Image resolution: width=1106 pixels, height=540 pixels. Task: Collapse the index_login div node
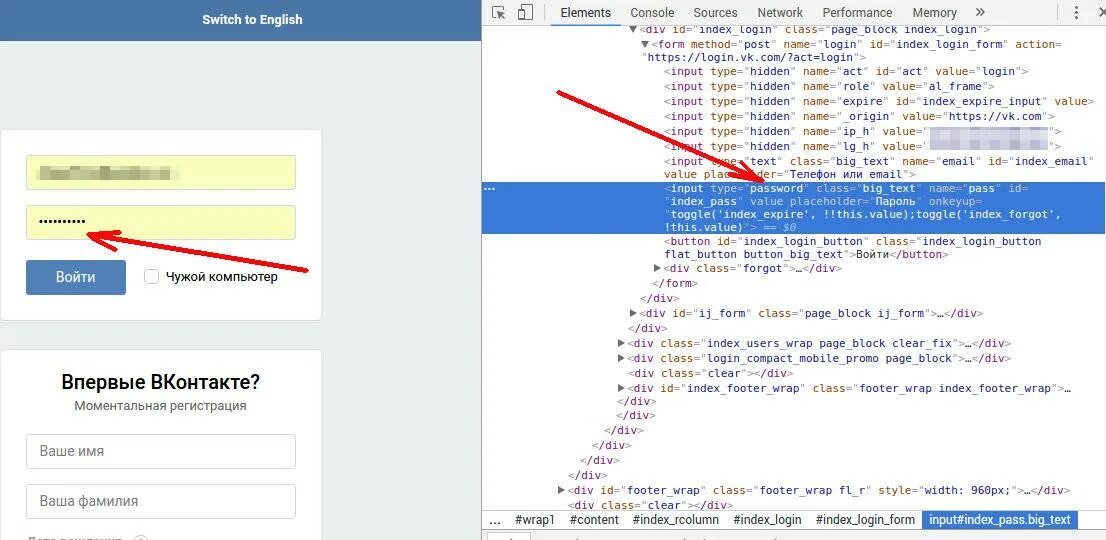coord(633,30)
